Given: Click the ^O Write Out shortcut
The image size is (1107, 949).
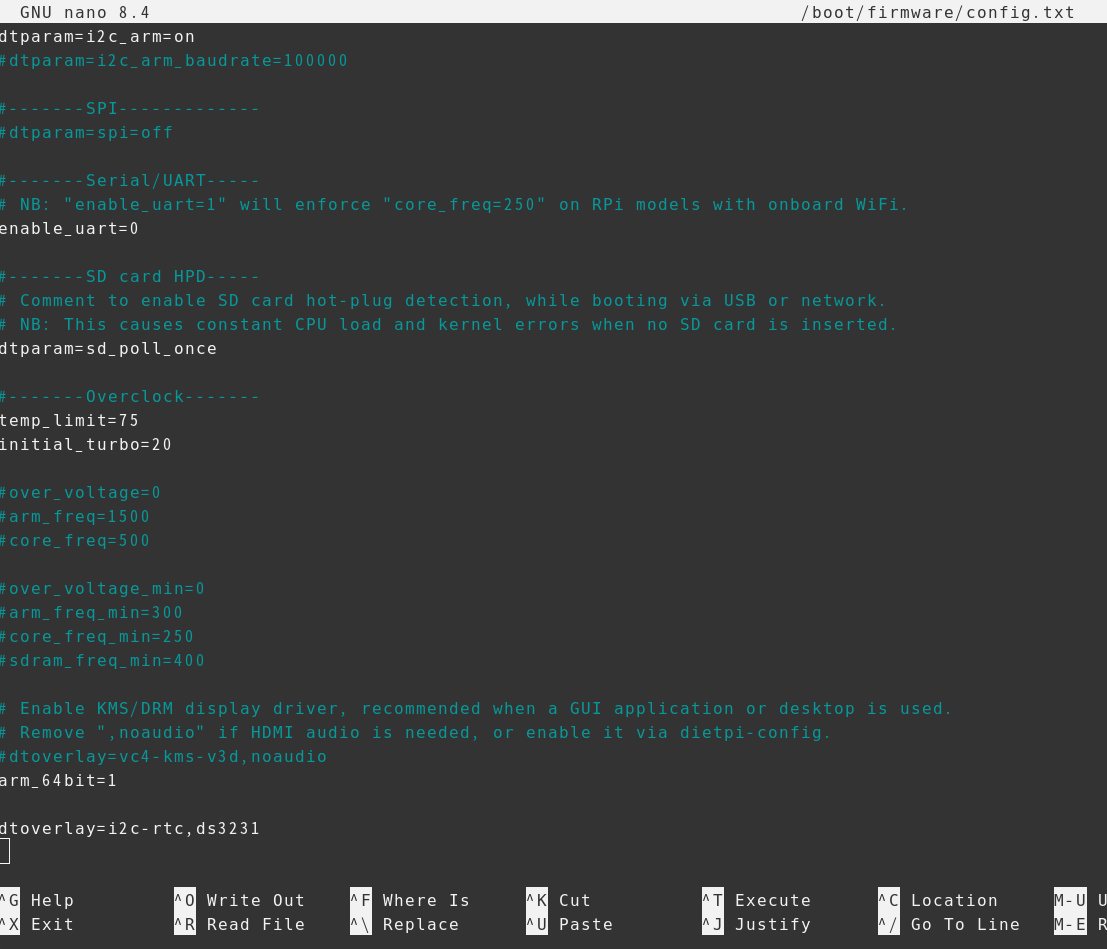Looking at the screenshot, I should (x=239, y=900).
